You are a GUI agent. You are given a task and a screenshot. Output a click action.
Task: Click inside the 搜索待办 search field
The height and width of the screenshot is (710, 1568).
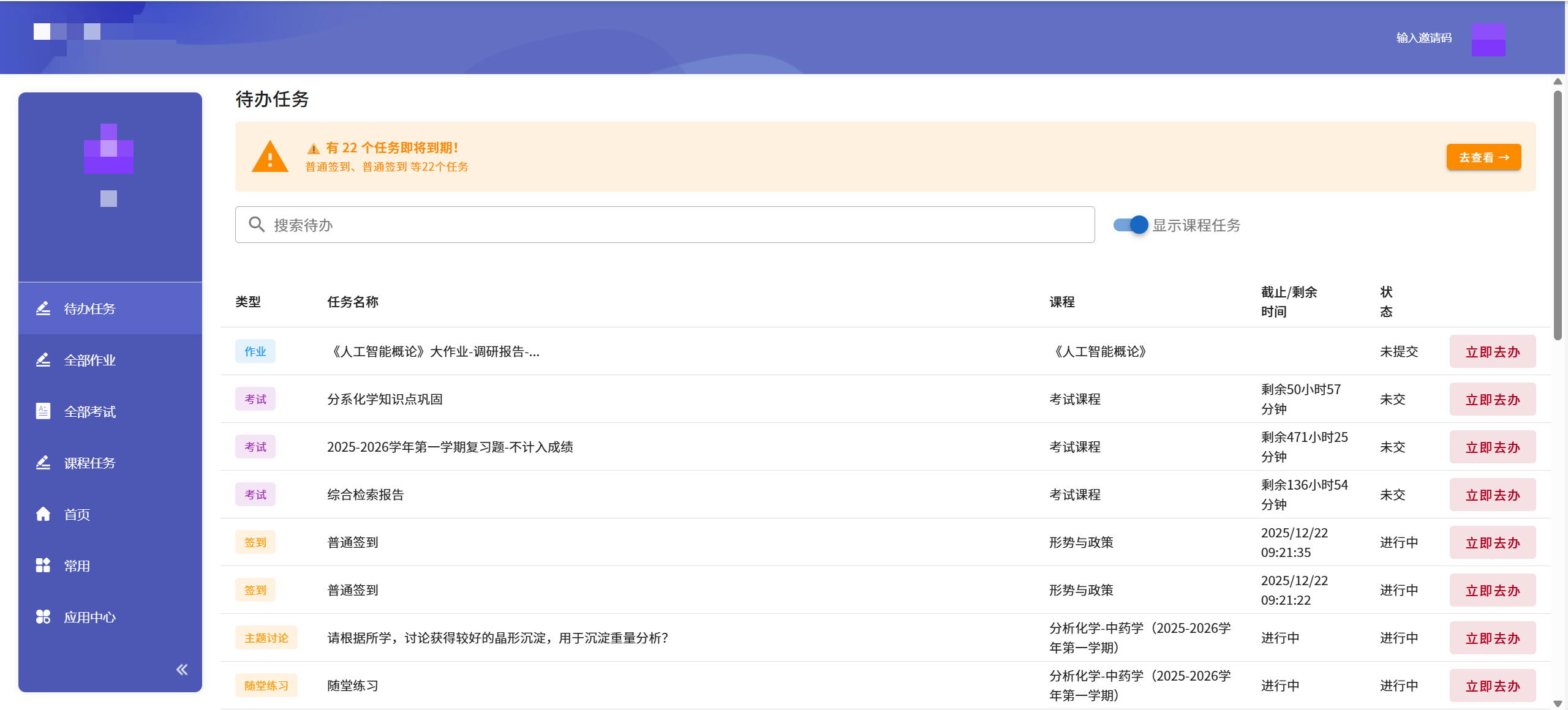(612, 225)
